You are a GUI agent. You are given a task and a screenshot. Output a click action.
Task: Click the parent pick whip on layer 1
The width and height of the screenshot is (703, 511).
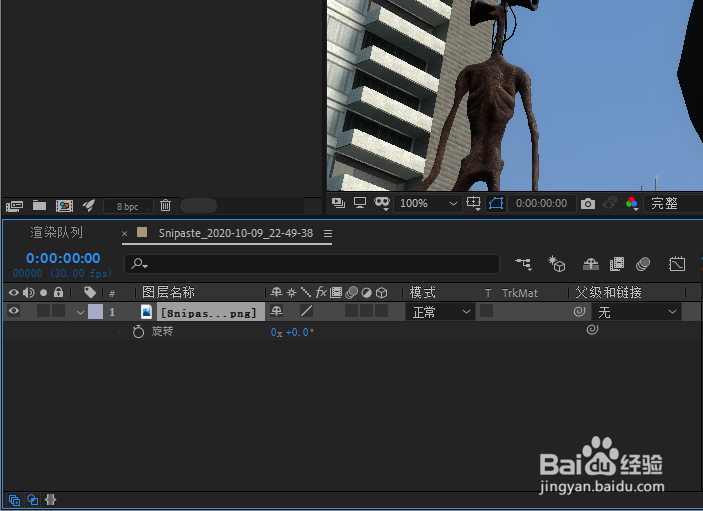[x=579, y=311]
